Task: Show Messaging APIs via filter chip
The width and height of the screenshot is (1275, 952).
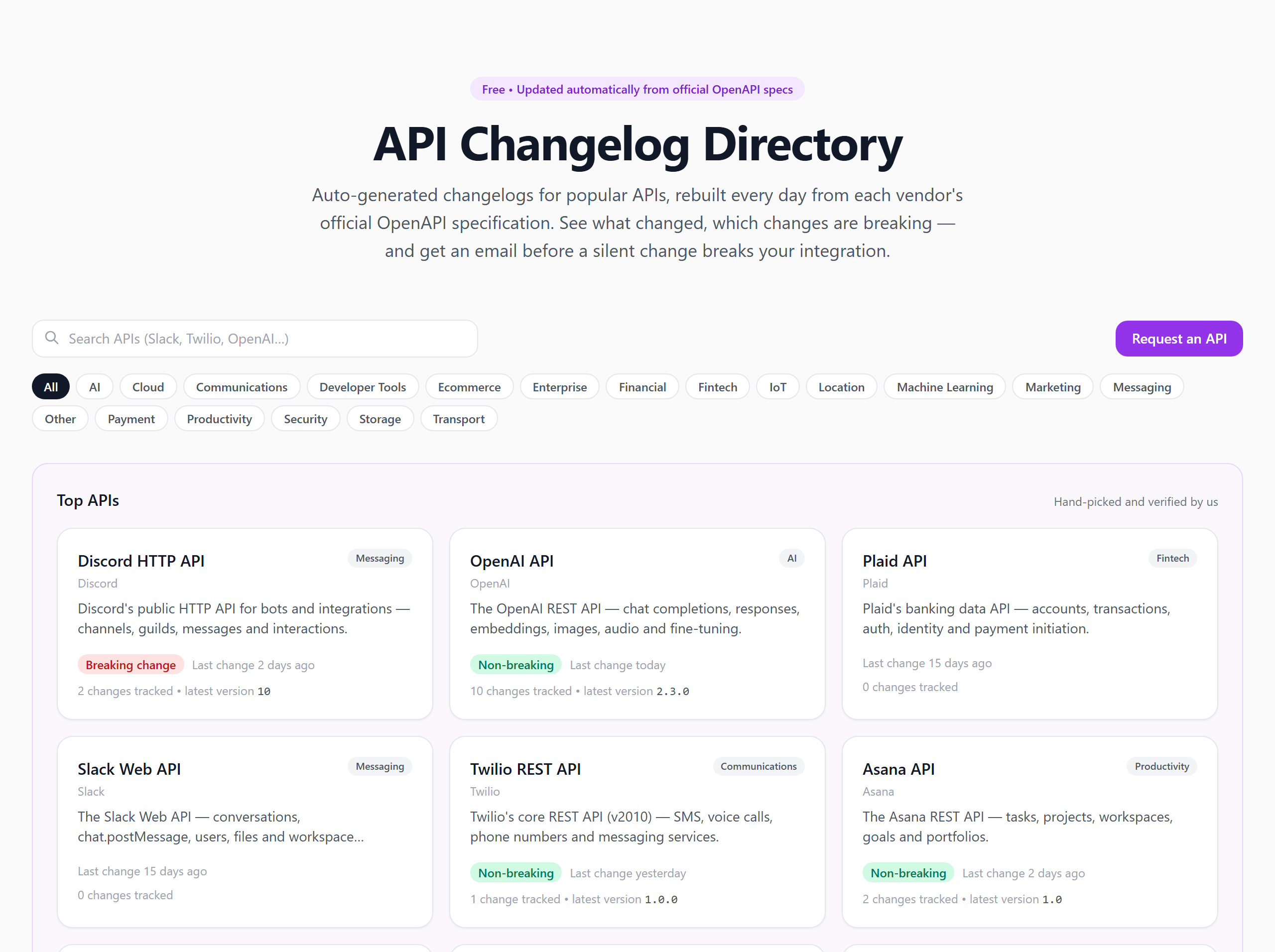Action: pyautogui.click(x=1142, y=387)
